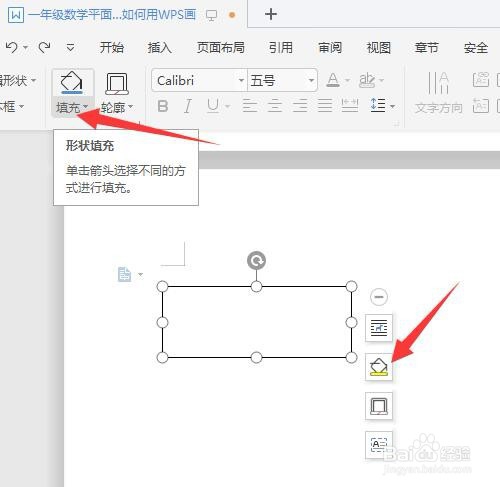This screenshot has width=500, height=487.
Task: Open the 插入 ribbon tab
Action: tap(160, 48)
